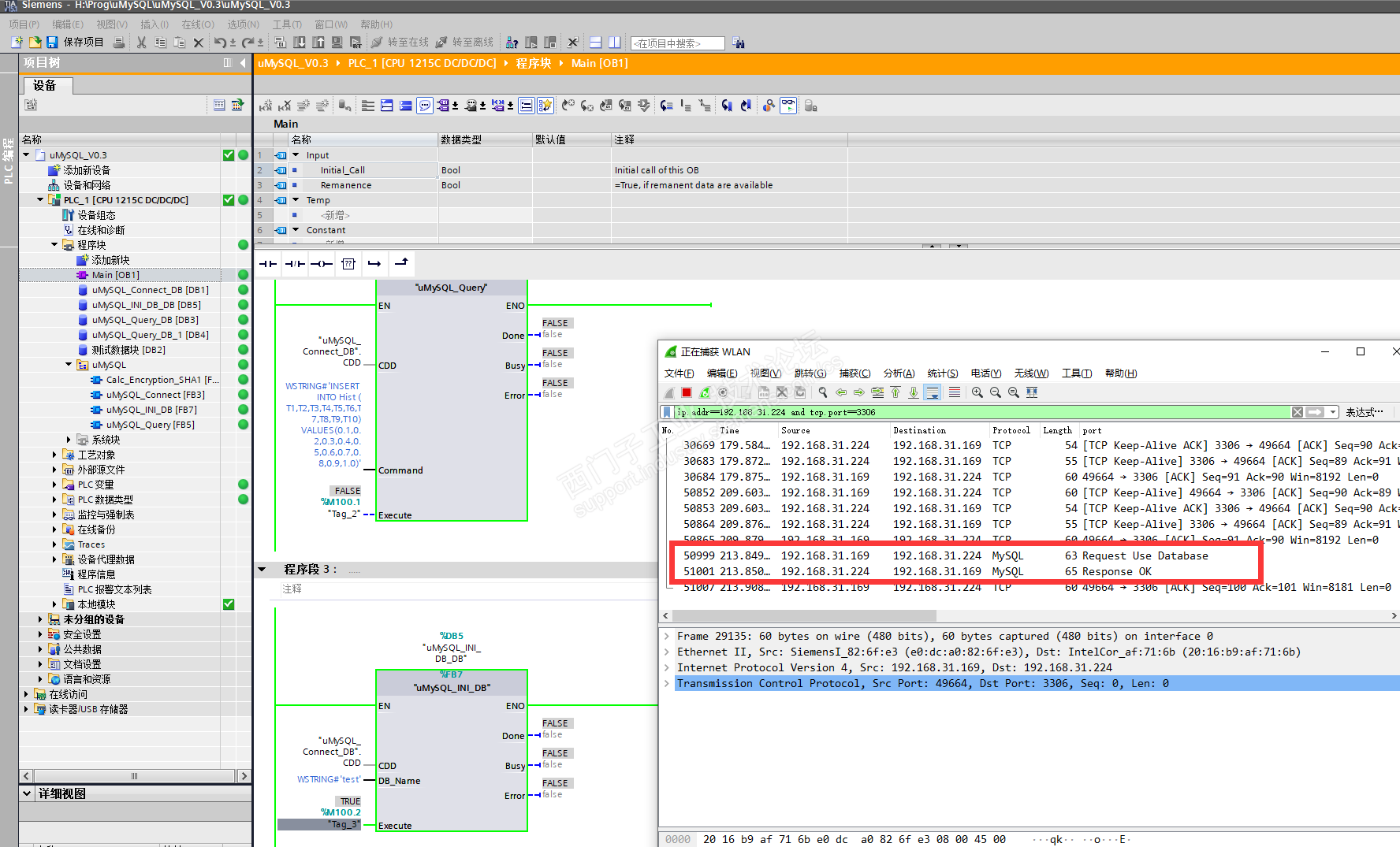Click 转至离线 go offline button
Viewport: 1400px width, 847px height.
coord(465,43)
